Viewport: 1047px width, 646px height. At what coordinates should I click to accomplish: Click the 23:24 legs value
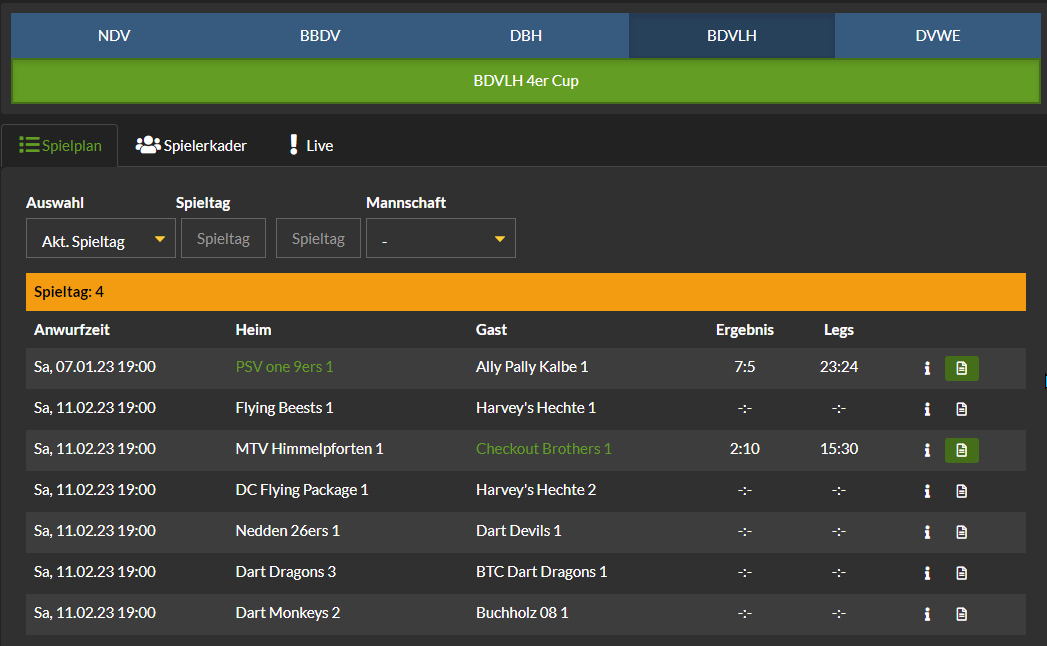click(x=839, y=367)
